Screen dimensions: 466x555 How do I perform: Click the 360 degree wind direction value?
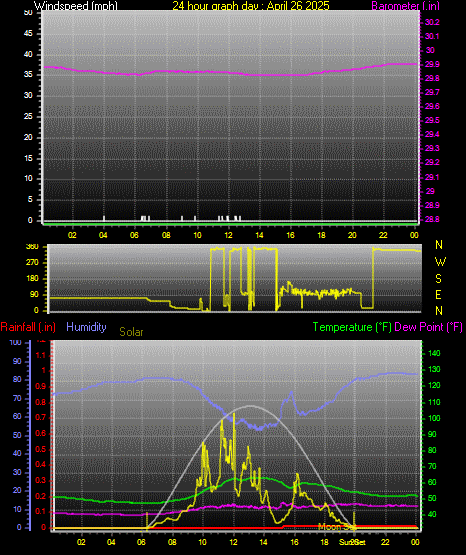tap(32, 247)
